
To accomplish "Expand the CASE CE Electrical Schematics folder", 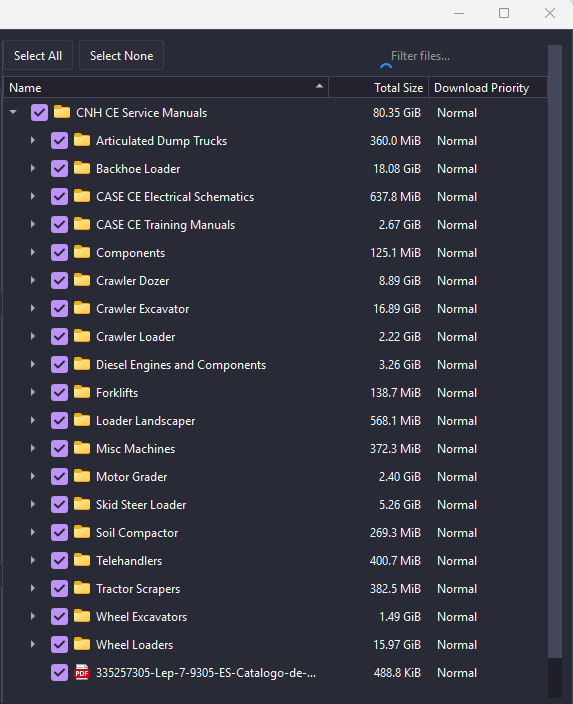I will click(33, 196).
